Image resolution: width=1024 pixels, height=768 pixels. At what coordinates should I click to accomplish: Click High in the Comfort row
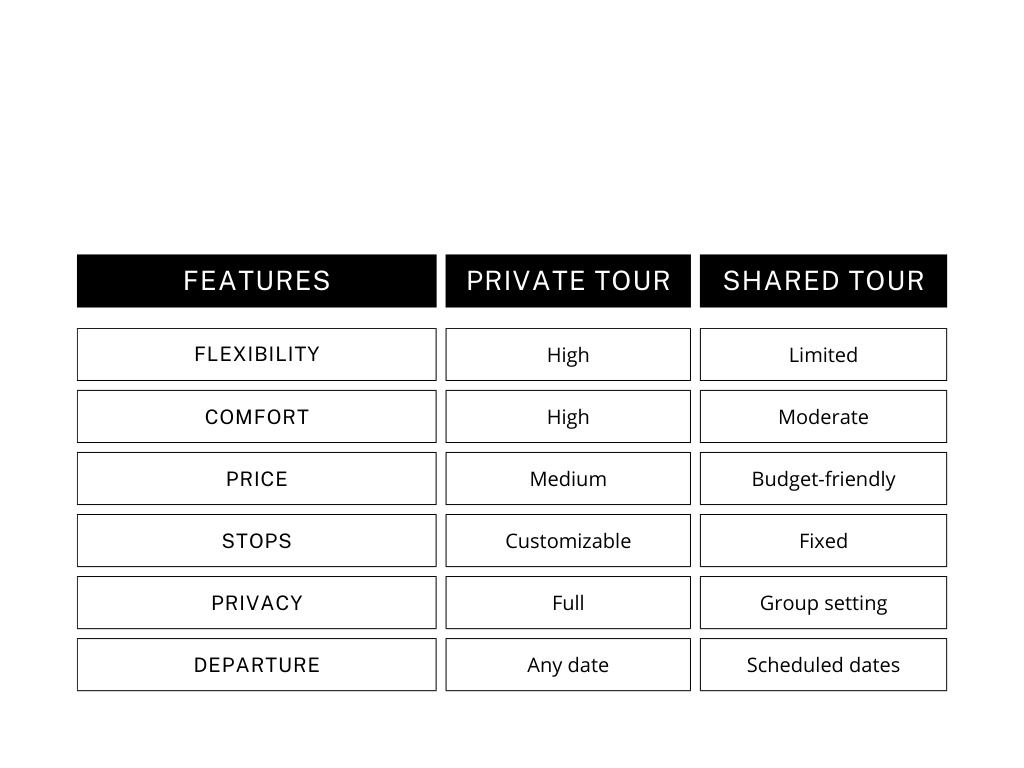click(568, 417)
